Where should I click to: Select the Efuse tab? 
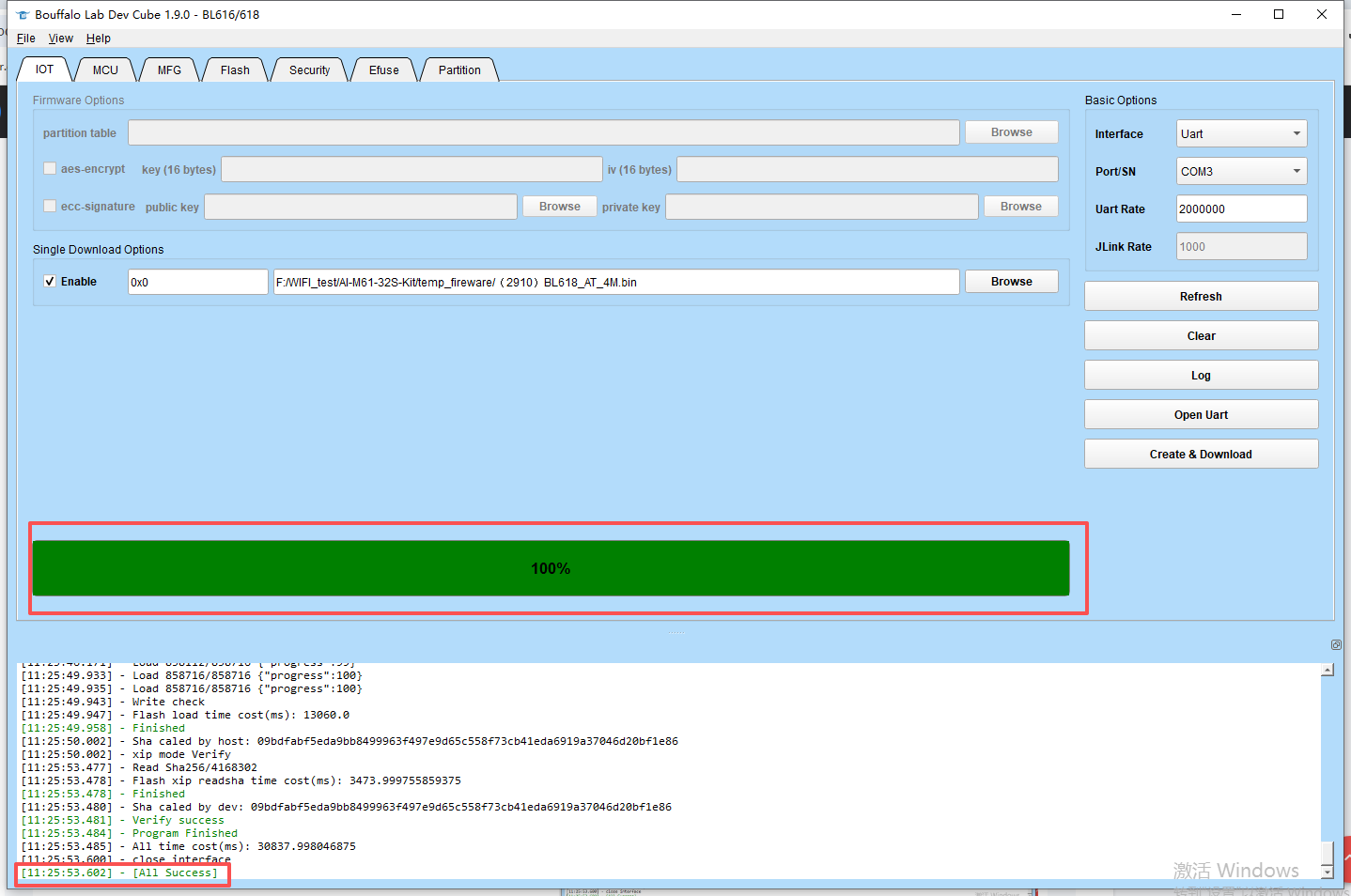(383, 70)
